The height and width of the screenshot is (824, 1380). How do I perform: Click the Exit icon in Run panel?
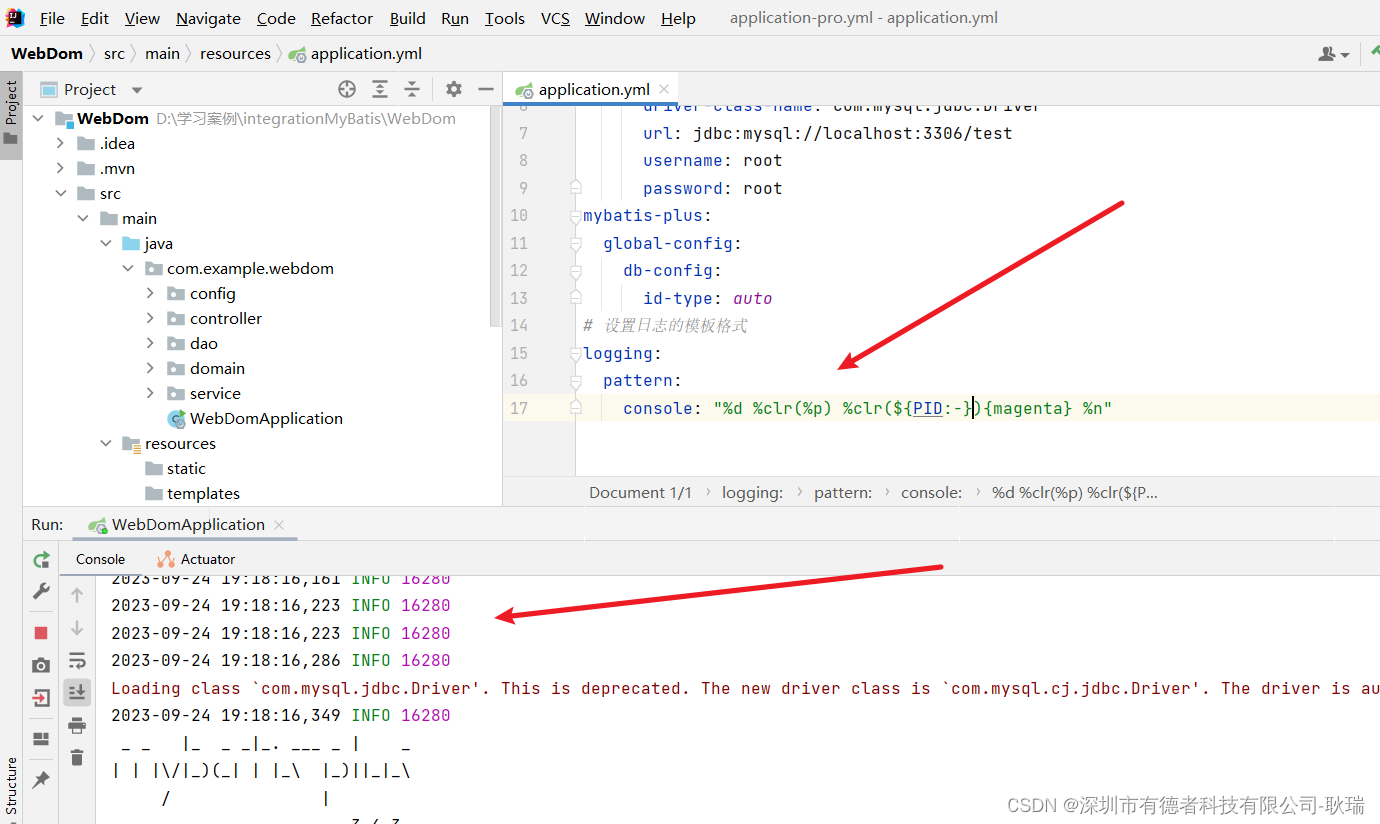(x=41, y=698)
